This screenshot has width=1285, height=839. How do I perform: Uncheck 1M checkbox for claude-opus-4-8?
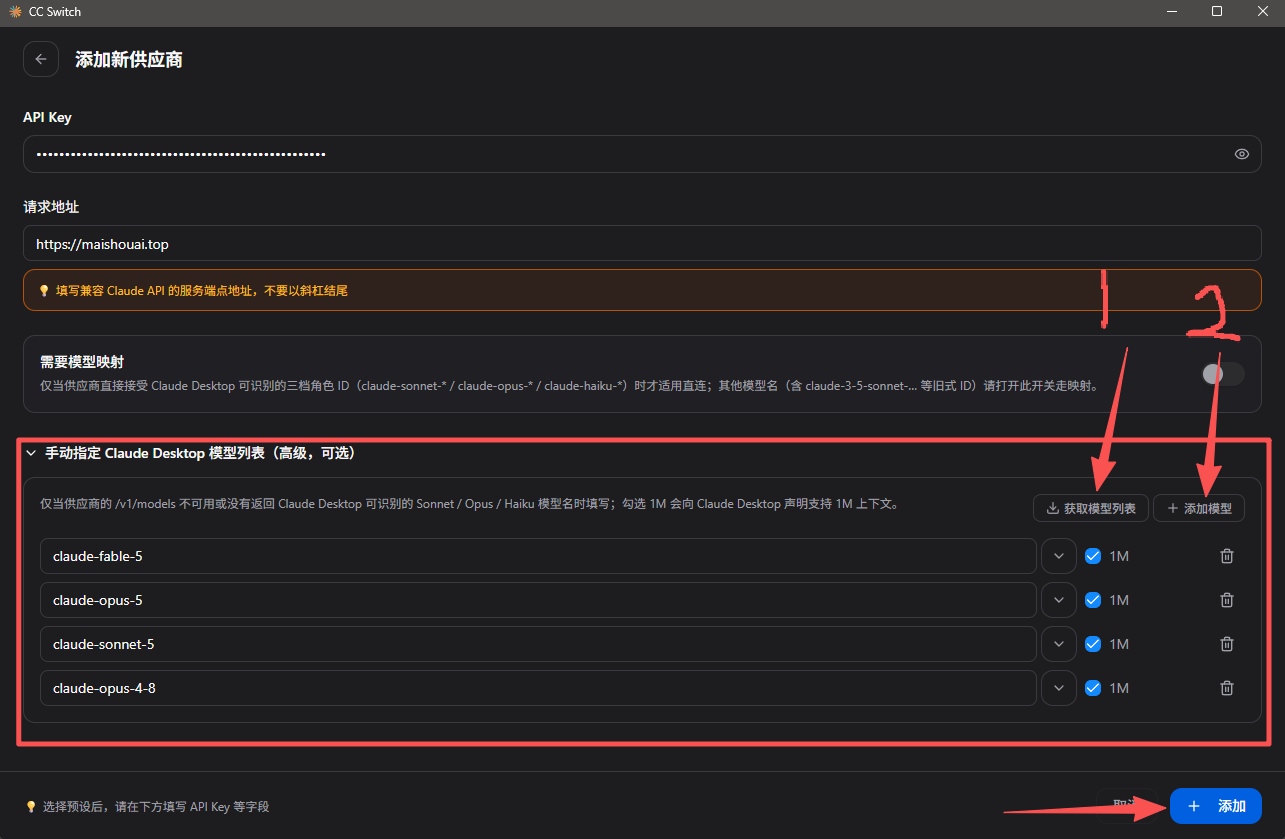point(1093,688)
